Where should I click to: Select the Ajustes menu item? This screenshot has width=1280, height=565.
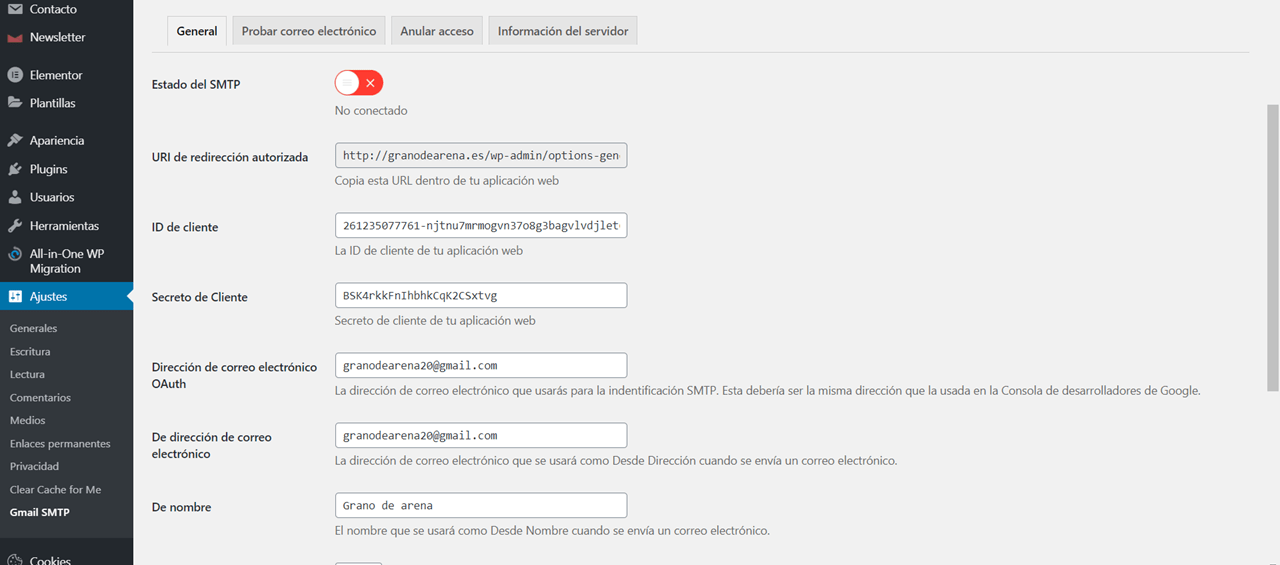point(66,297)
